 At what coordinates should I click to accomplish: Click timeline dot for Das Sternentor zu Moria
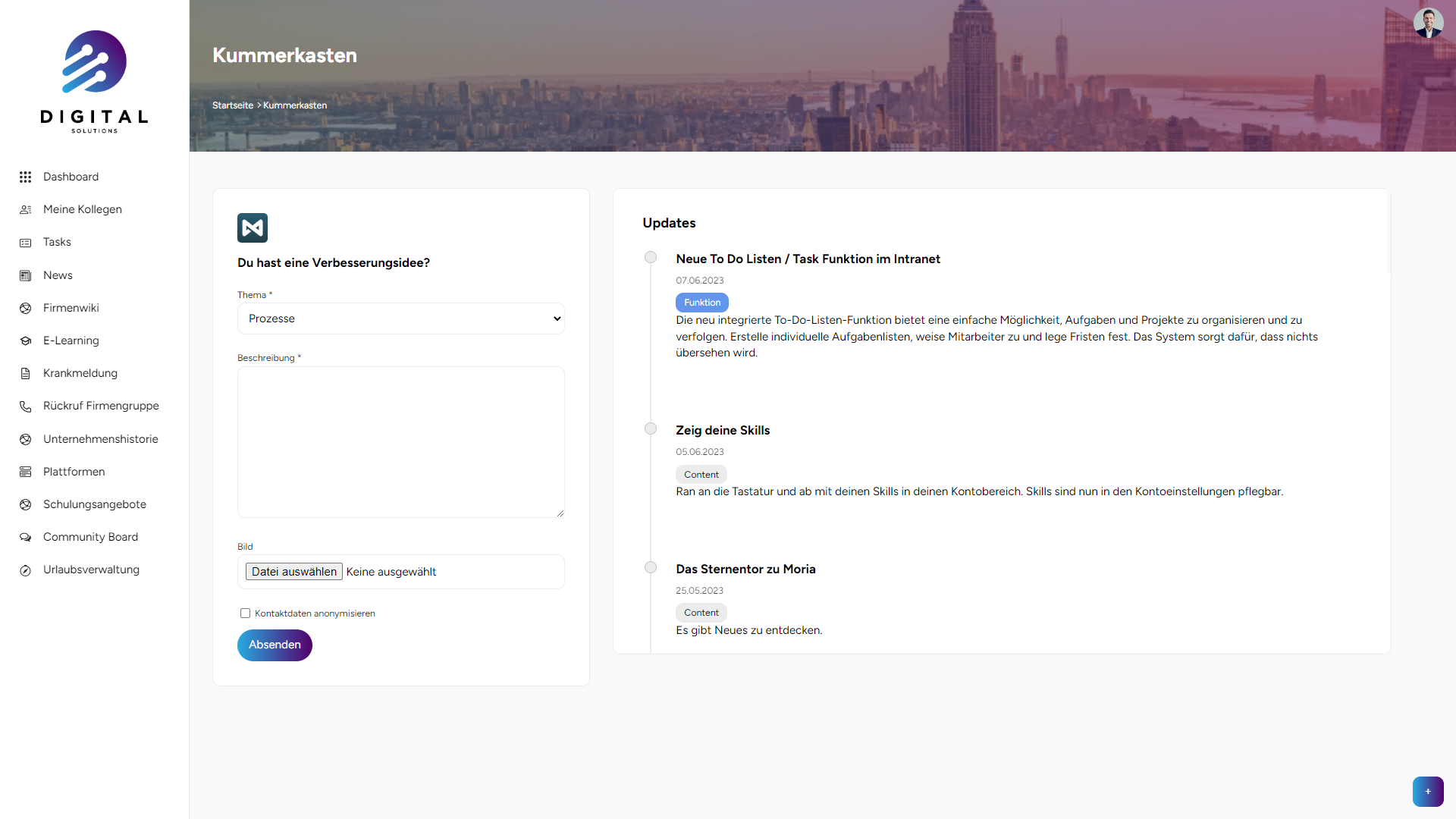[651, 567]
